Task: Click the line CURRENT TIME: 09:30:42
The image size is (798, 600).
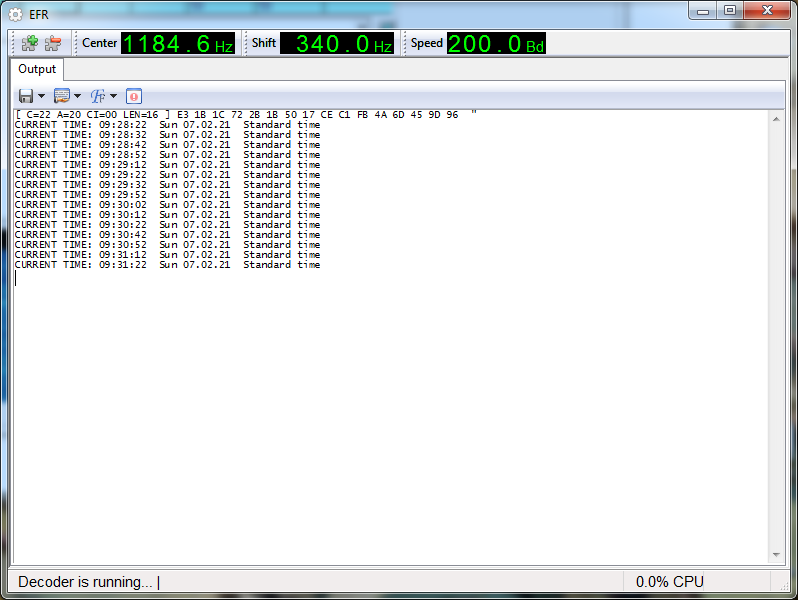Action: pos(167,235)
